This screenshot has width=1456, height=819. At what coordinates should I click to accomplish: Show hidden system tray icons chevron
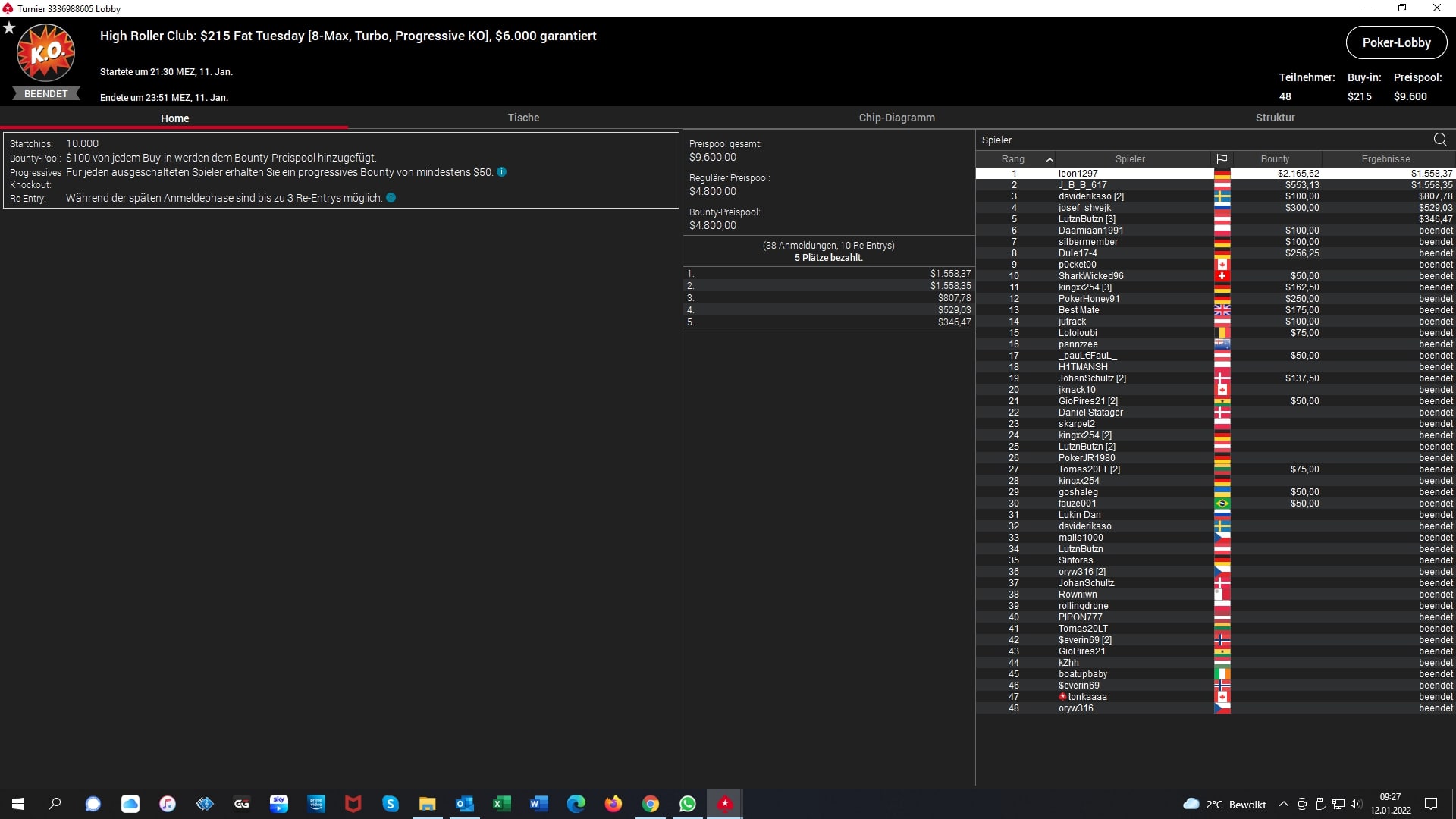pyautogui.click(x=1283, y=805)
